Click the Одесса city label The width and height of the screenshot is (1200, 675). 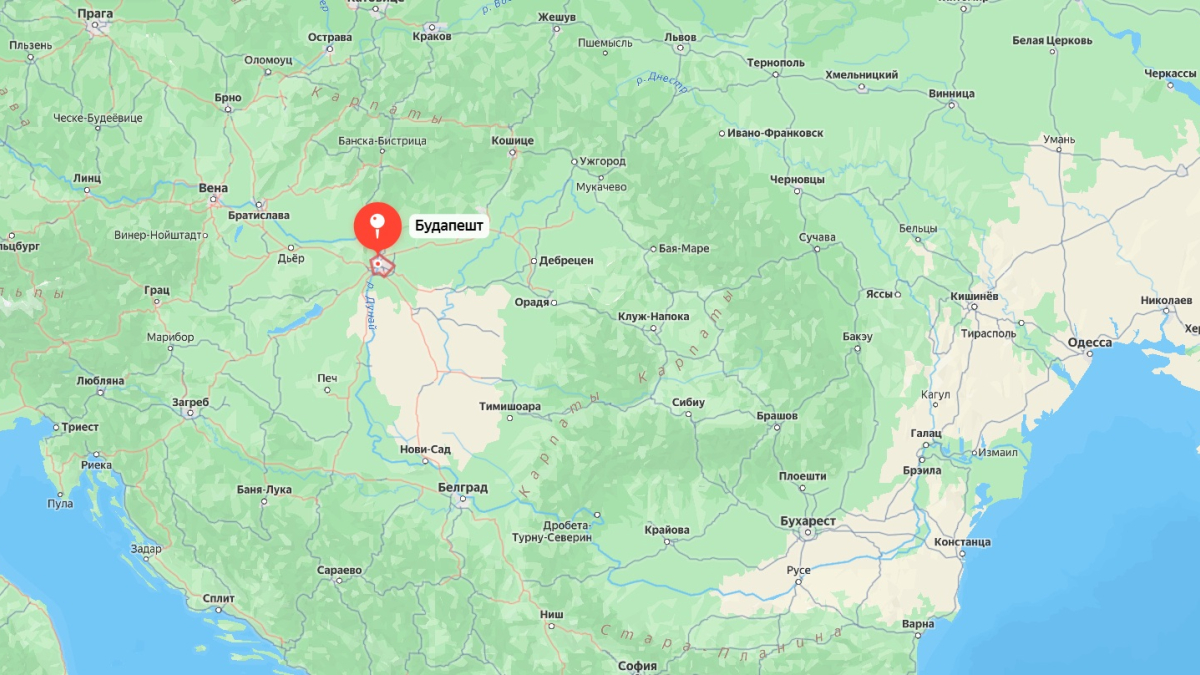(1090, 342)
